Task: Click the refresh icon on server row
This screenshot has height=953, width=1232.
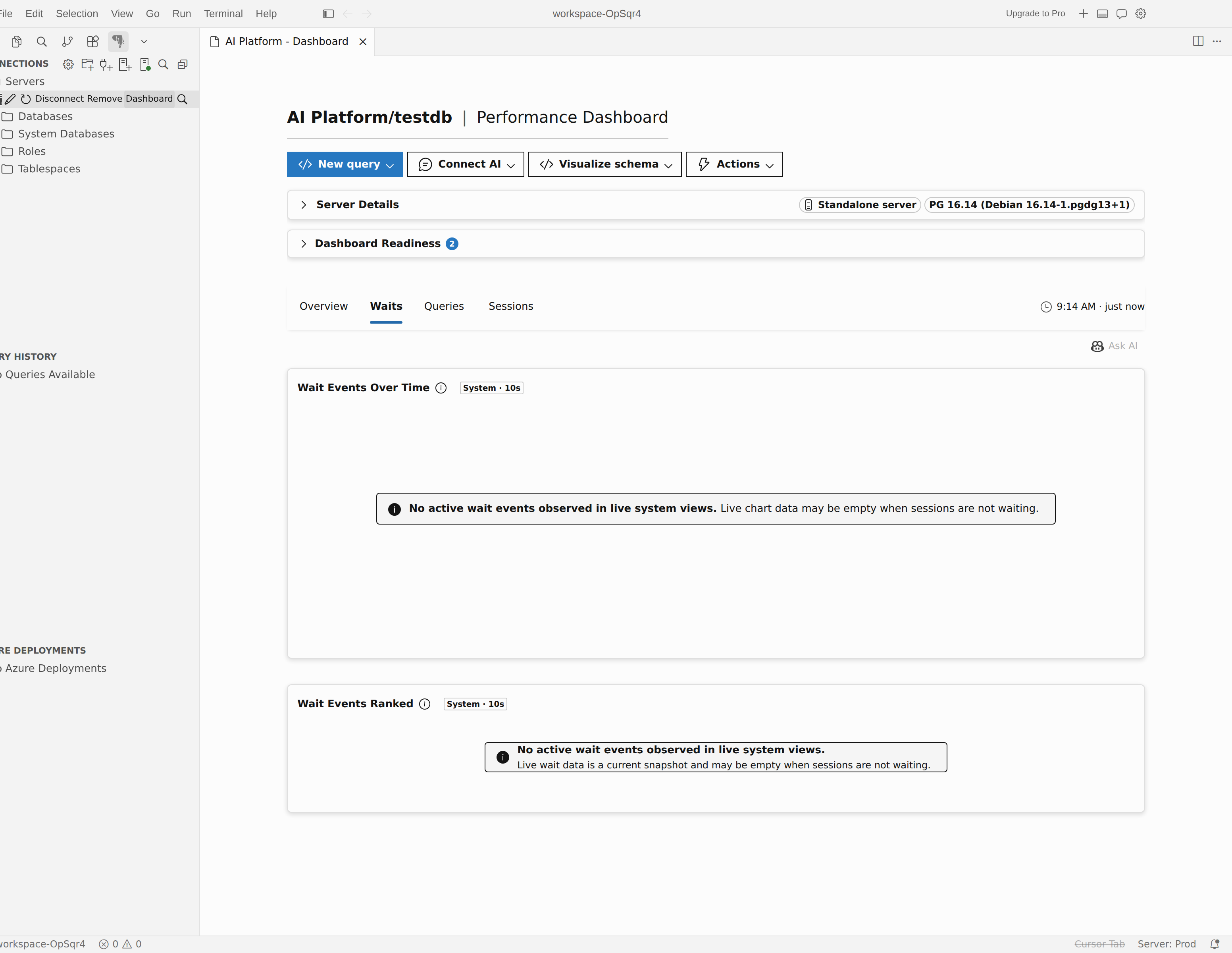Action: pyautogui.click(x=25, y=99)
